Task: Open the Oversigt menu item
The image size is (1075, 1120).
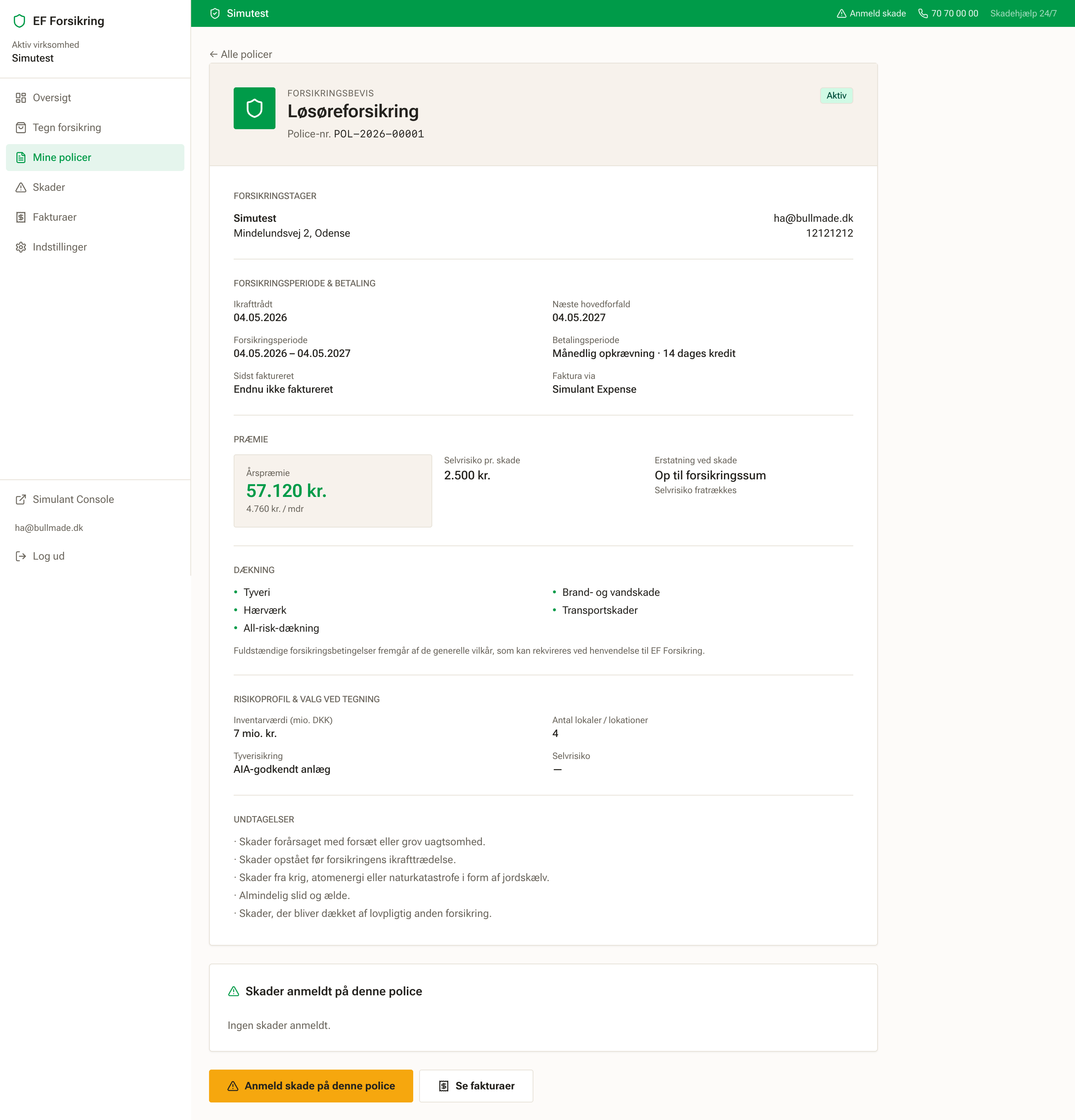Action: [95, 98]
